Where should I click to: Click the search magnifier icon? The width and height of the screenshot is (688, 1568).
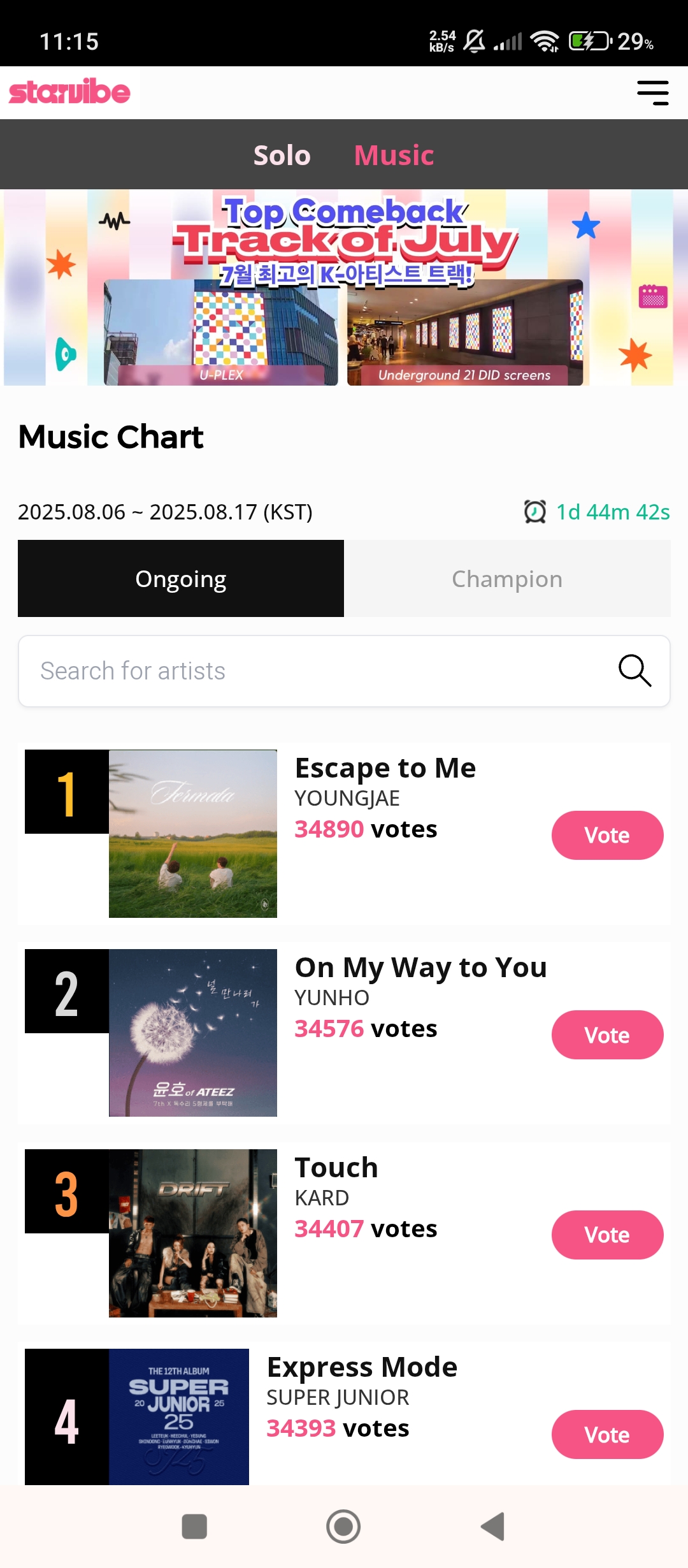point(635,671)
